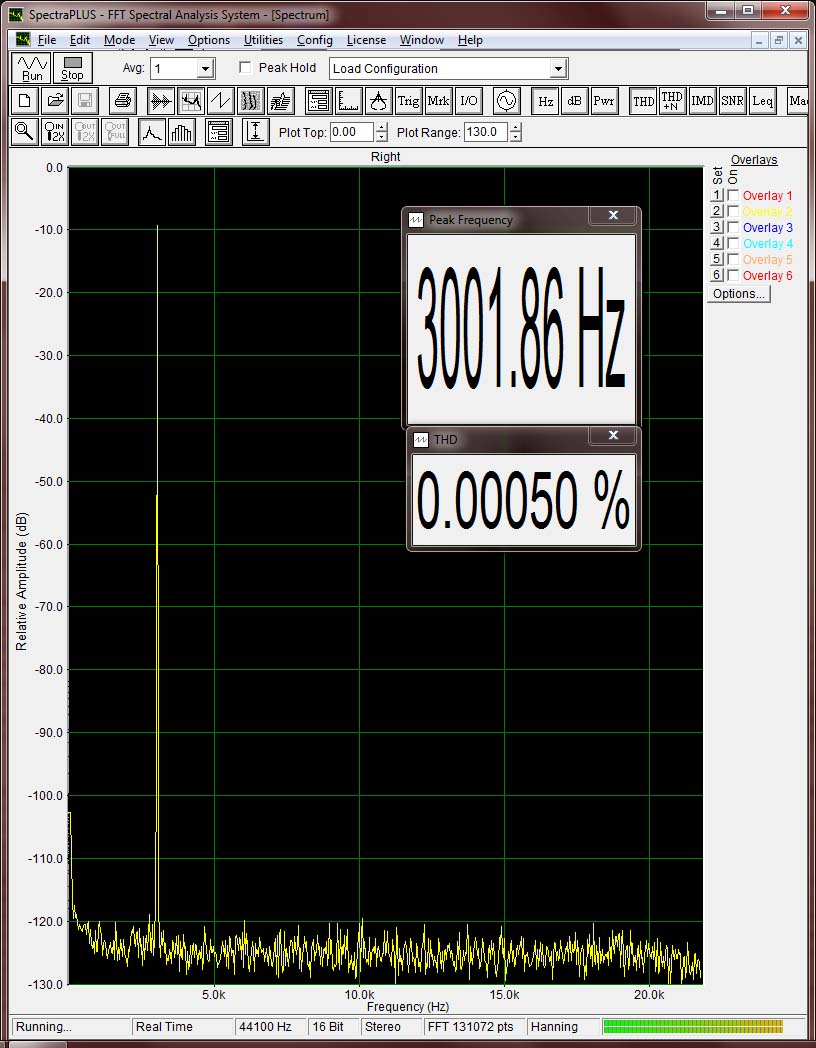Open the IMD measurement tool
This screenshot has width=816, height=1048.
pos(702,101)
